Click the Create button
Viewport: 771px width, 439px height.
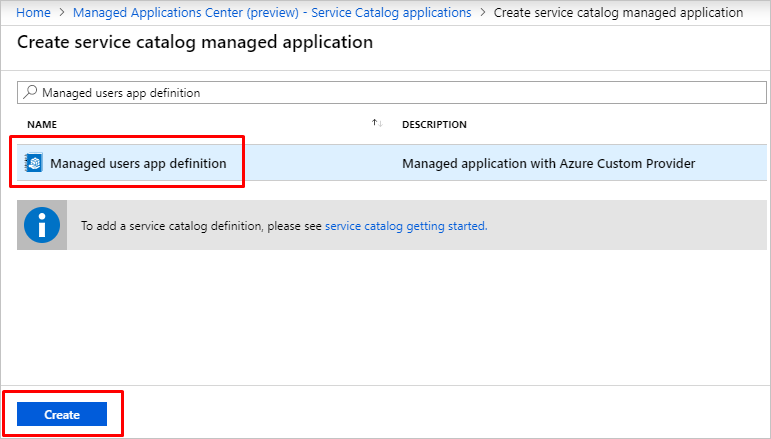click(x=62, y=414)
